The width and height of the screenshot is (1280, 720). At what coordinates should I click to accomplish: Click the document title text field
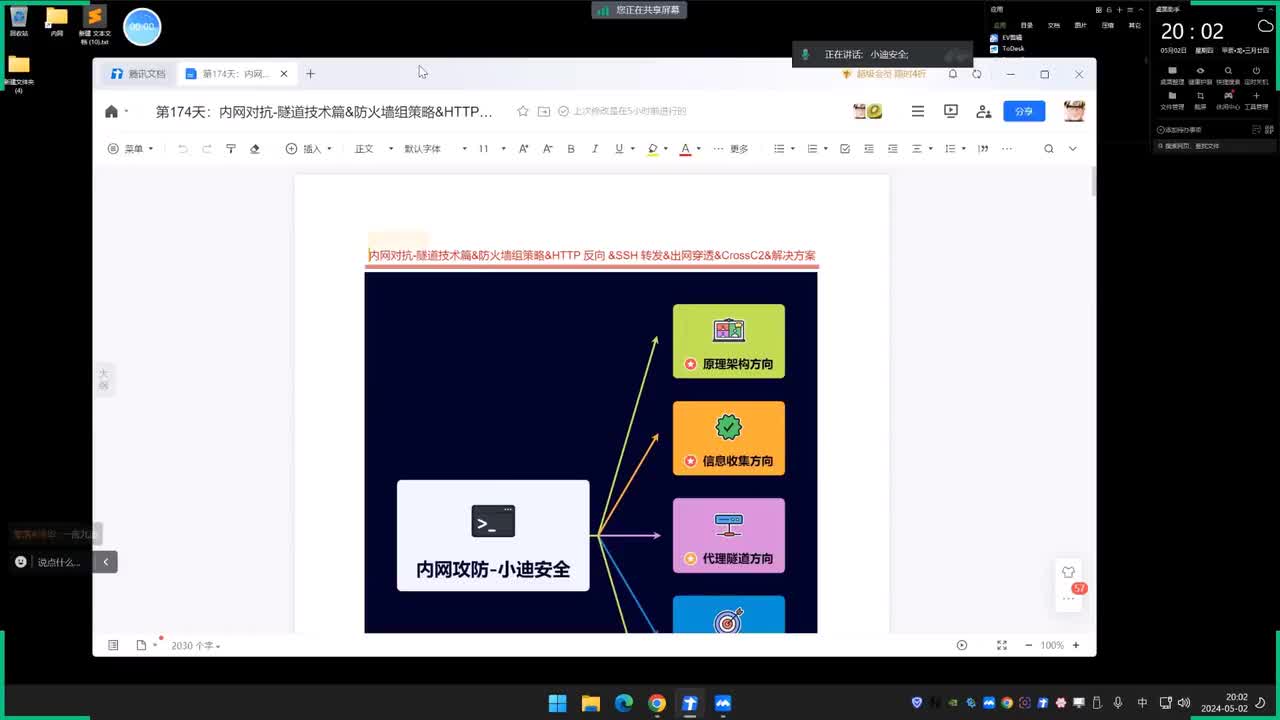click(x=324, y=112)
